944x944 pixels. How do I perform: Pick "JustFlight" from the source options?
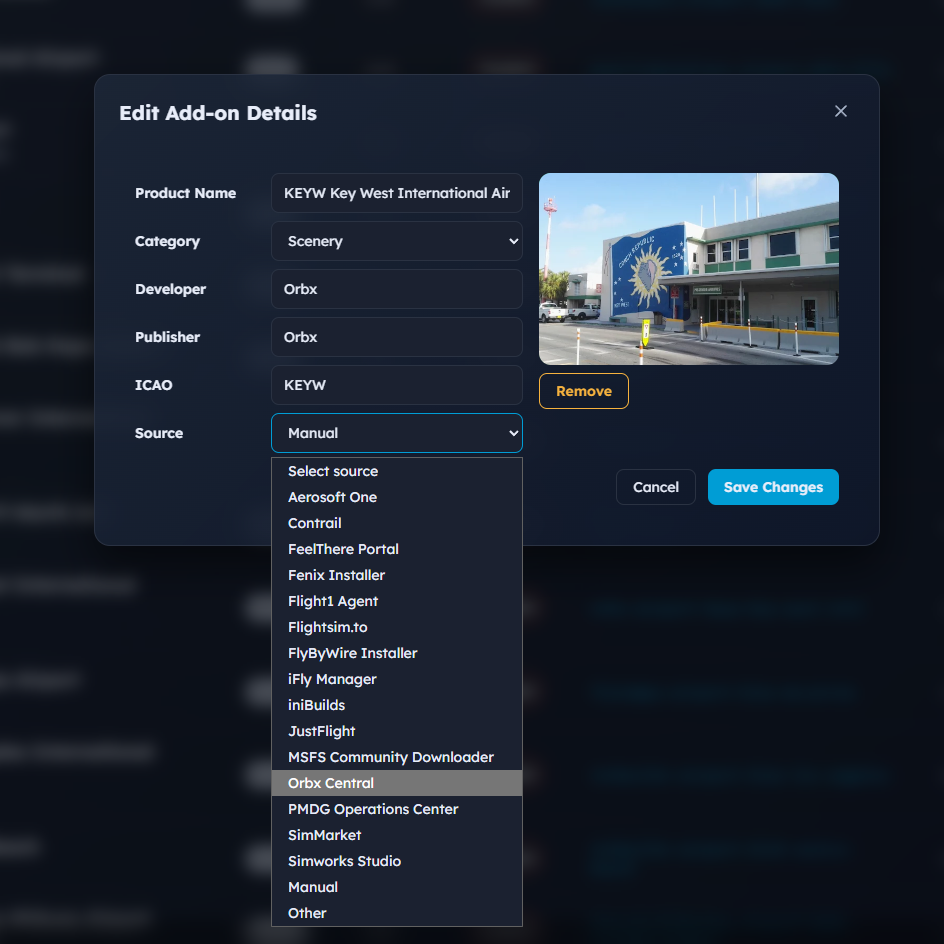pos(320,731)
